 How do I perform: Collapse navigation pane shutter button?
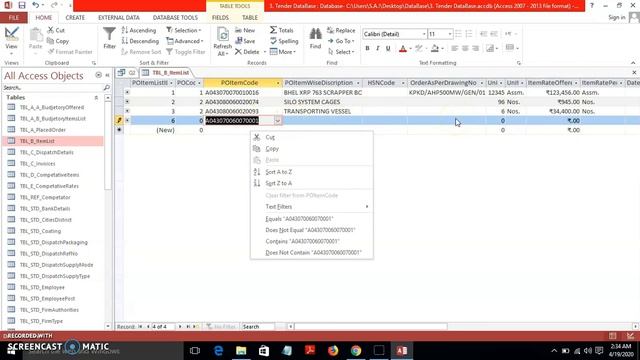(x=107, y=76)
